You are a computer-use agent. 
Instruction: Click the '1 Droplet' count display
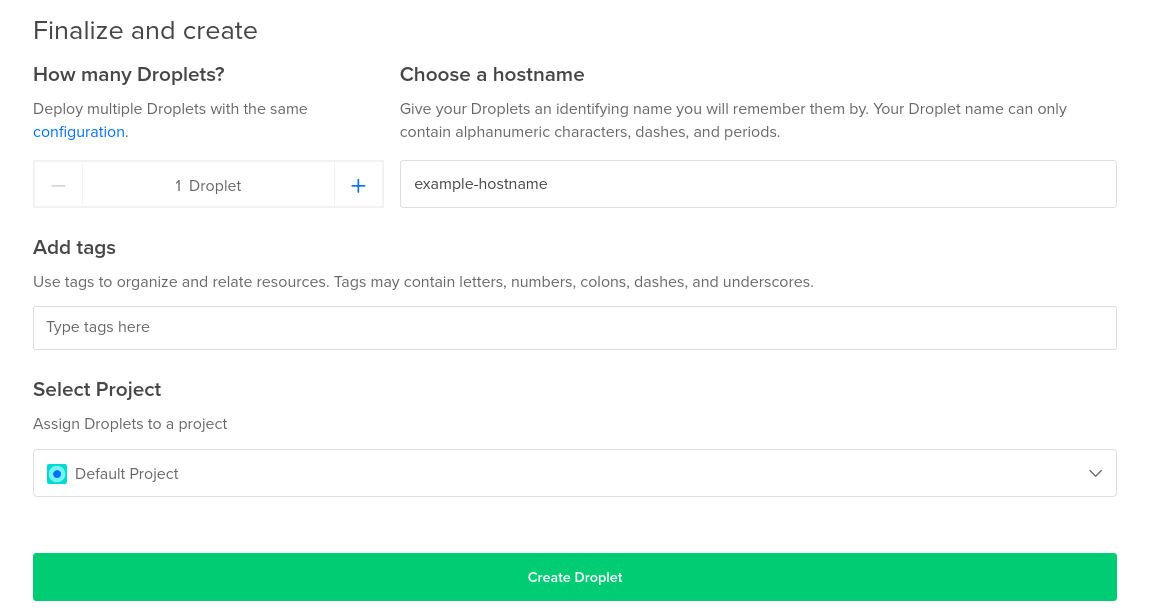(x=208, y=185)
